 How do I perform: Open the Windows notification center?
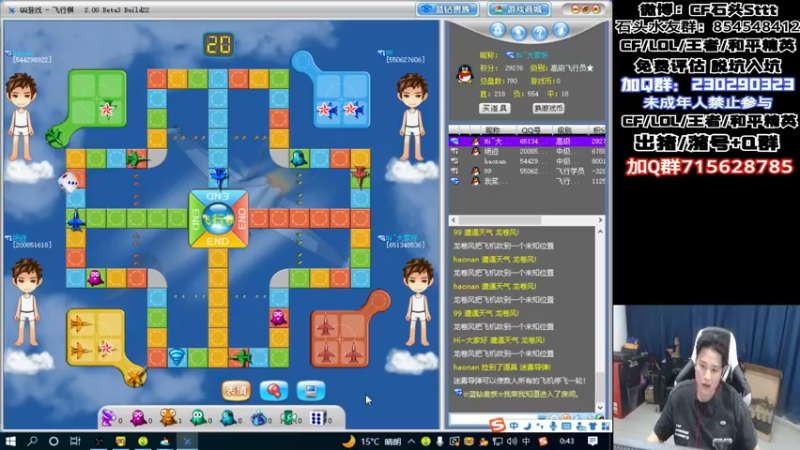tap(592, 441)
